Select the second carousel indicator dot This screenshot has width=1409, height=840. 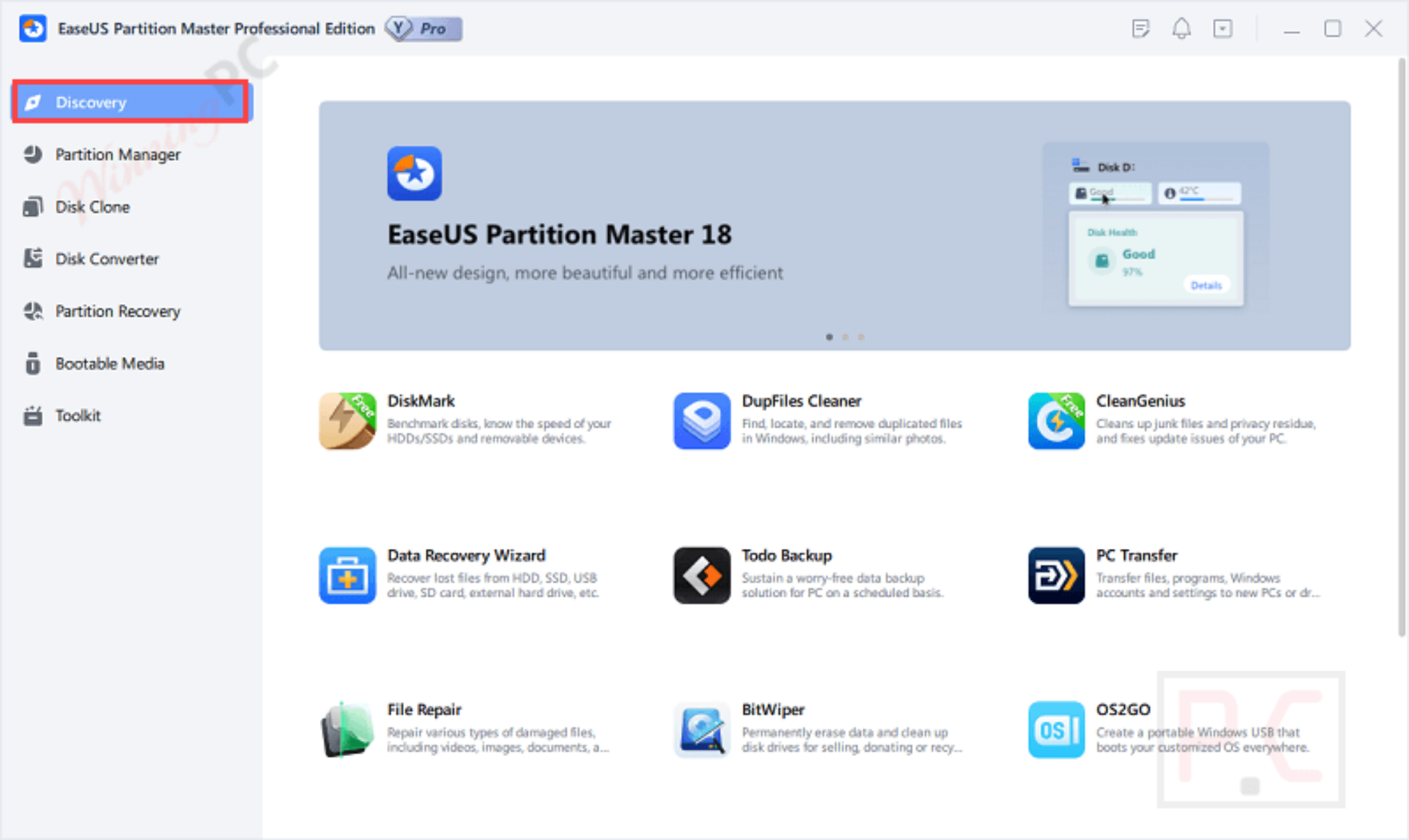pyautogui.click(x=845, y=337)
